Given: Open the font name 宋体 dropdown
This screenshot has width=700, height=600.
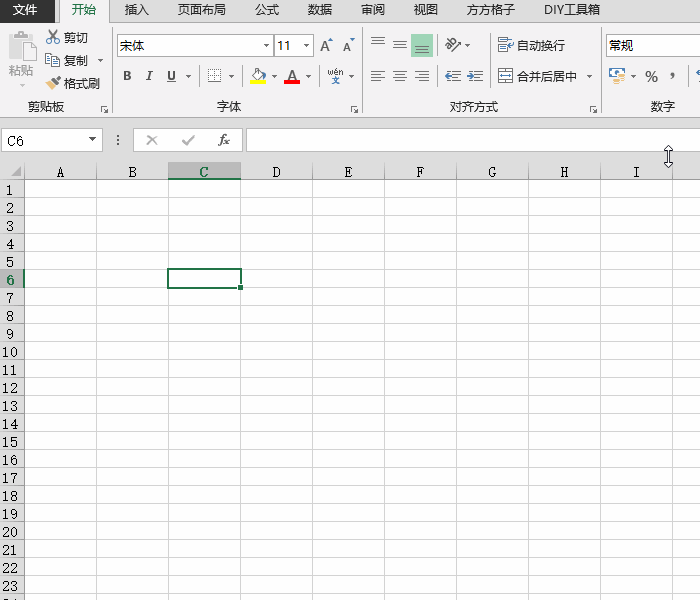Looking at the screenshot, I should click(266, 45).
